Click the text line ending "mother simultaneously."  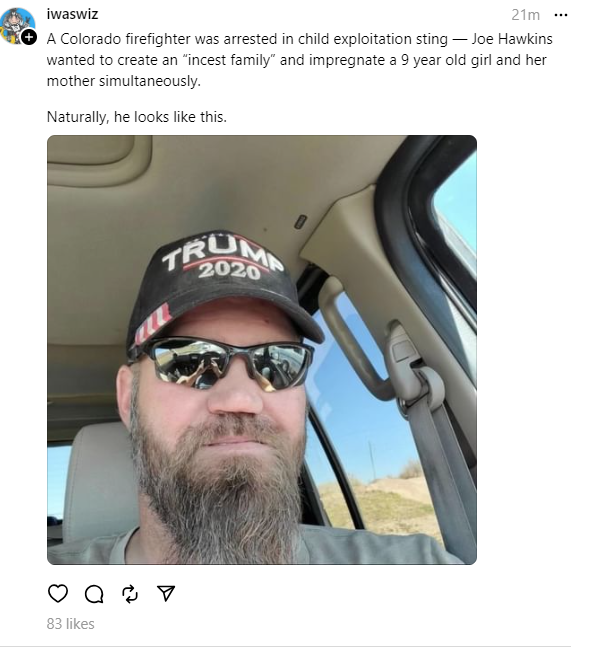click(x=124, y=81)
